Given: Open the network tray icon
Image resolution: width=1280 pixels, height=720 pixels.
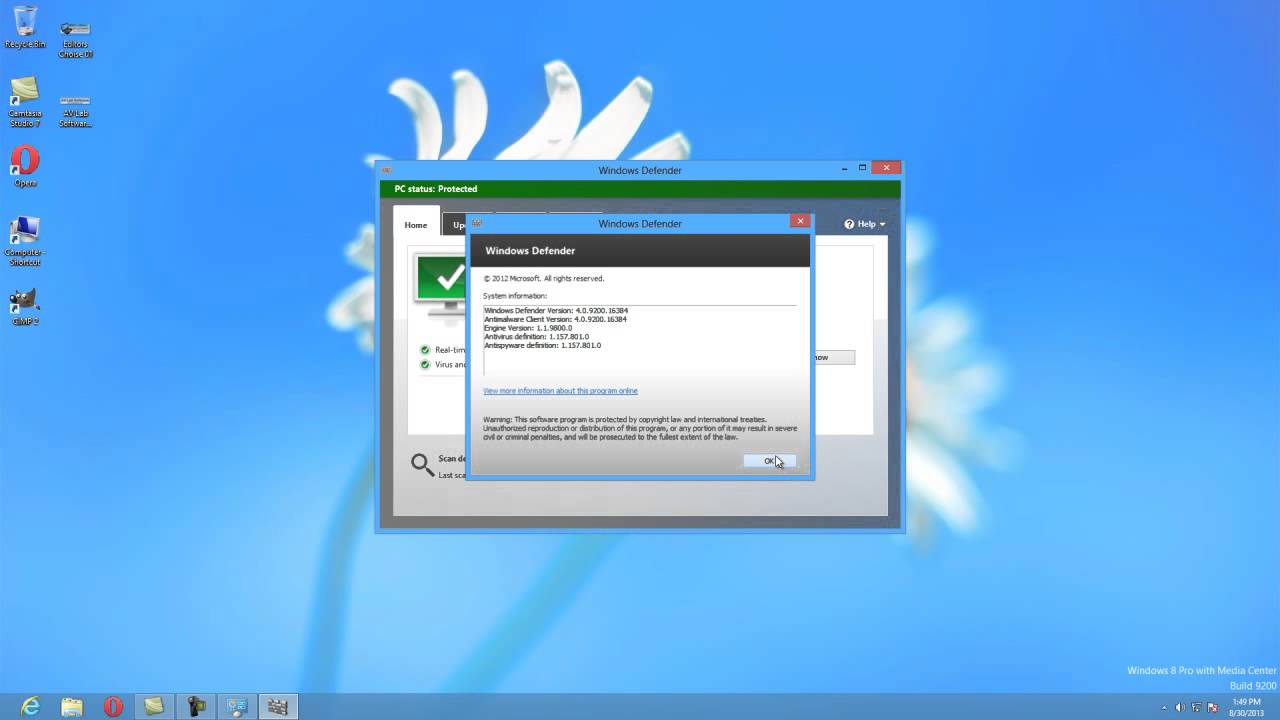Looking at the screenshot, I should click(x=1197, y=707).
